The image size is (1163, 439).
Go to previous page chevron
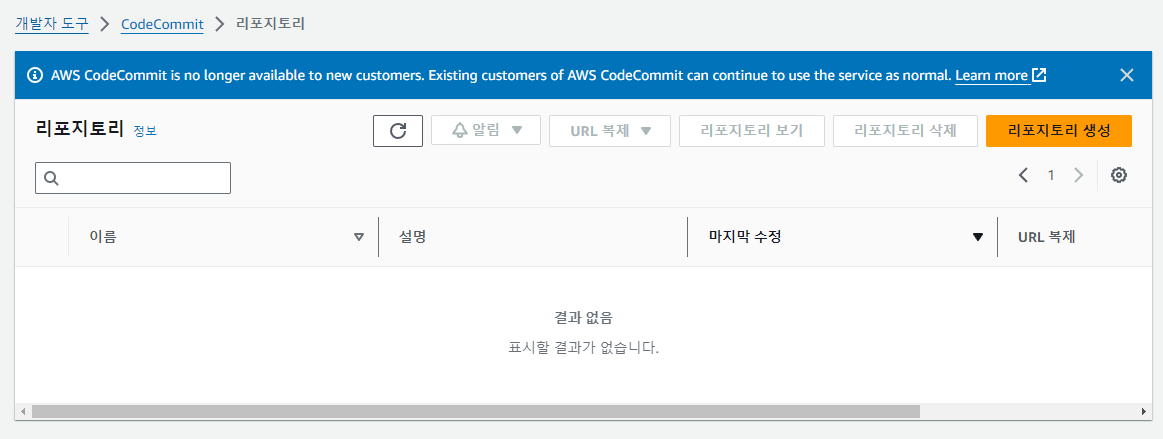[1024, 175]
